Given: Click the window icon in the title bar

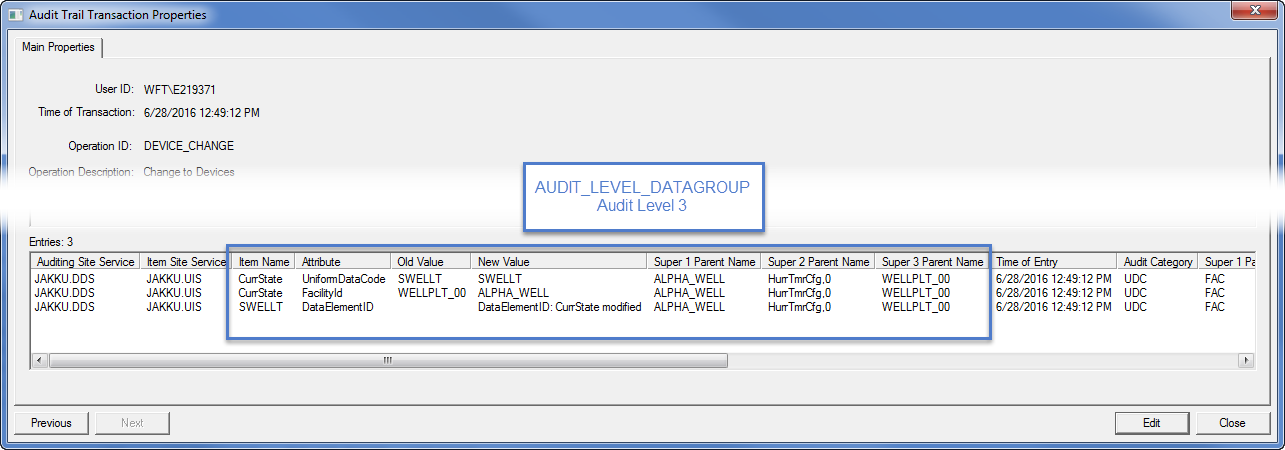Looking at the screenshot, I should tap(16, 15).
